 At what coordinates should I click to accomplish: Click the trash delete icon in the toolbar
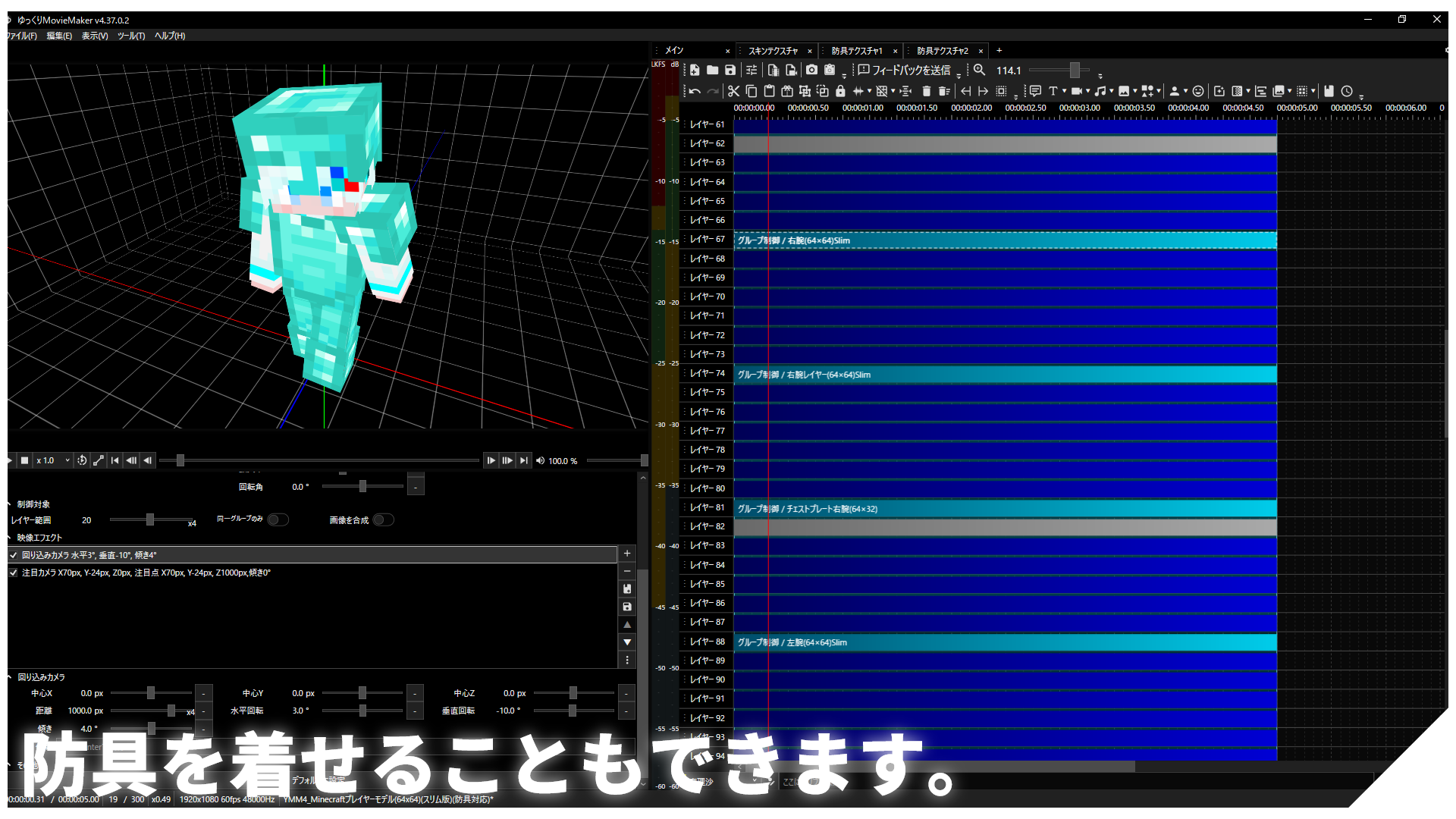pos(926,91)
